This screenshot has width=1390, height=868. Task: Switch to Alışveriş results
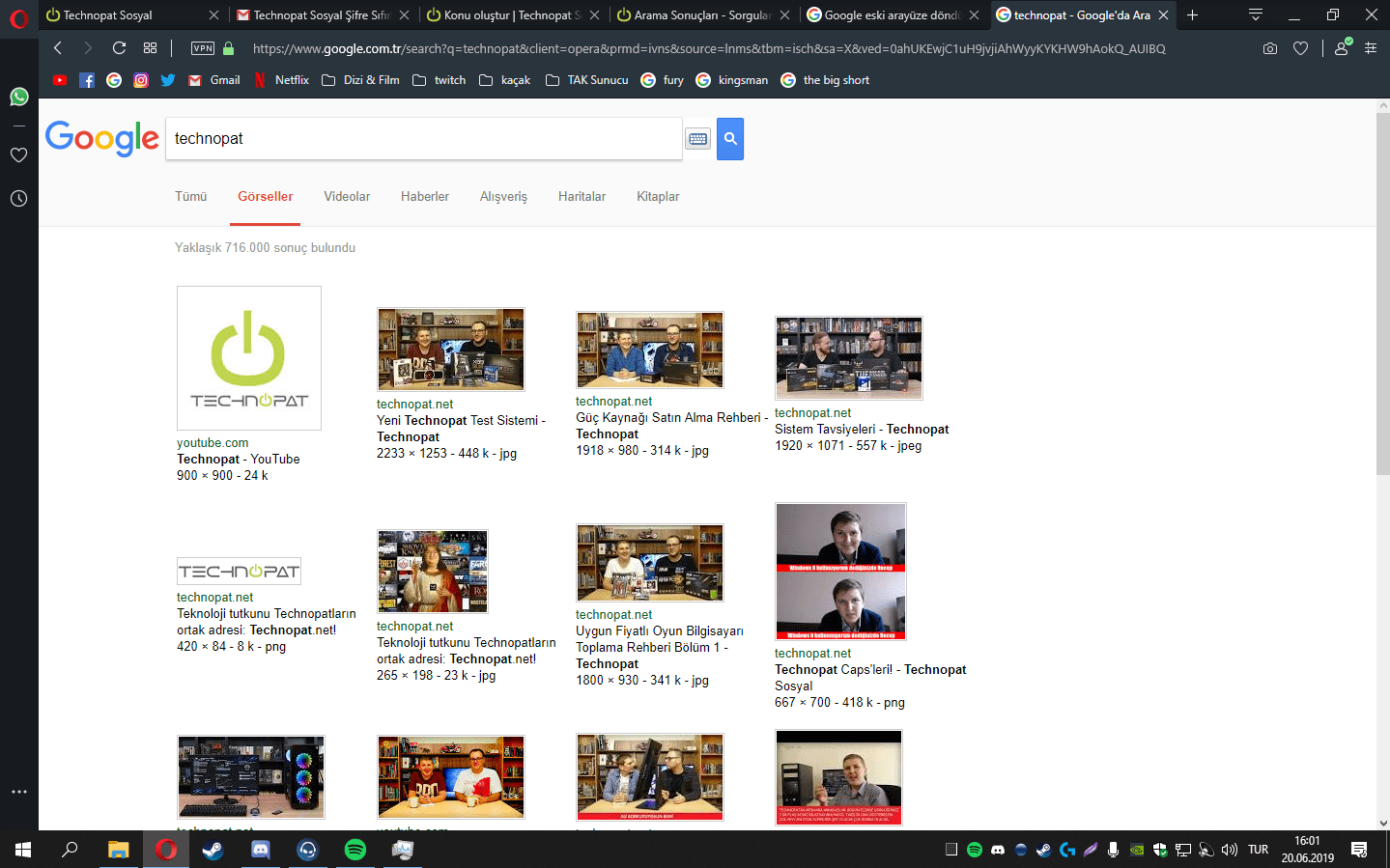click(x=503, y=197)
